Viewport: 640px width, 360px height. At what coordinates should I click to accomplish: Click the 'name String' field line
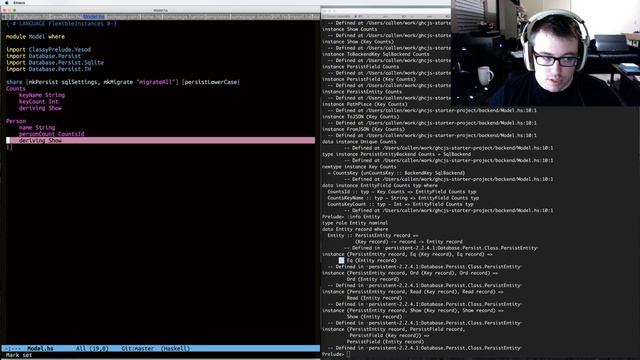click(37, 128)
